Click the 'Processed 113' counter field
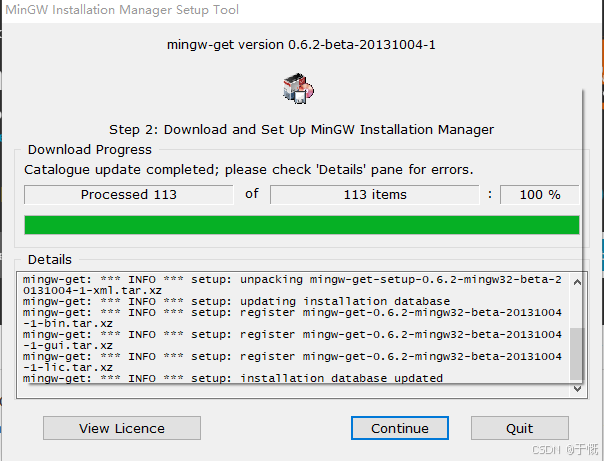This screenshot has width=604, height=461. pos(128,194)
